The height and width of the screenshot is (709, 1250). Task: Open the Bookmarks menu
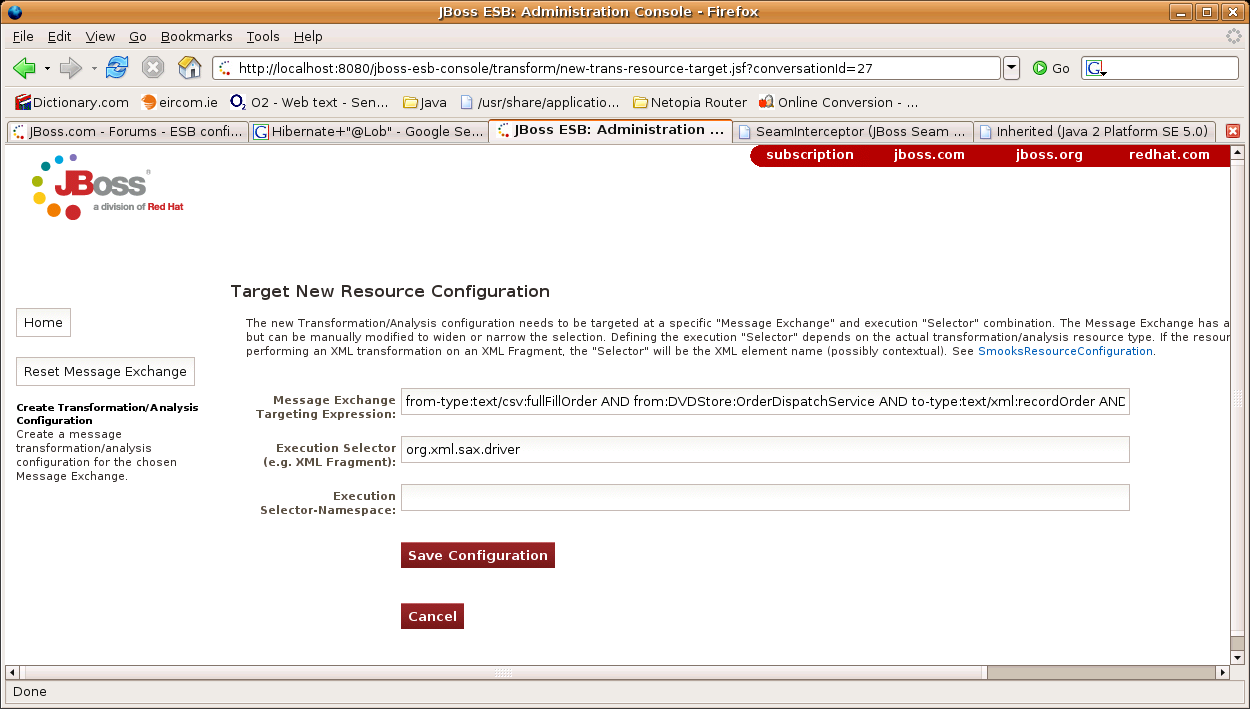point(196,36)
